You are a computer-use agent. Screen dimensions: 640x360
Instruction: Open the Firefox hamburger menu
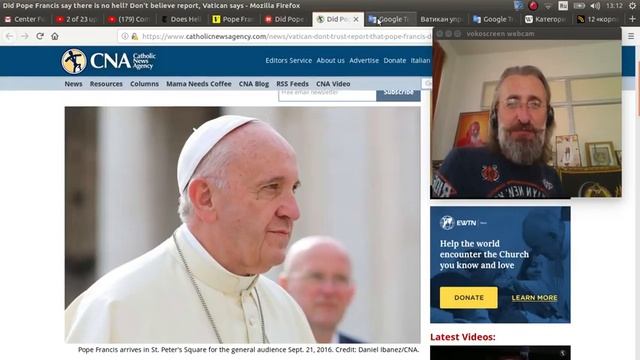[x=631, y=36]
